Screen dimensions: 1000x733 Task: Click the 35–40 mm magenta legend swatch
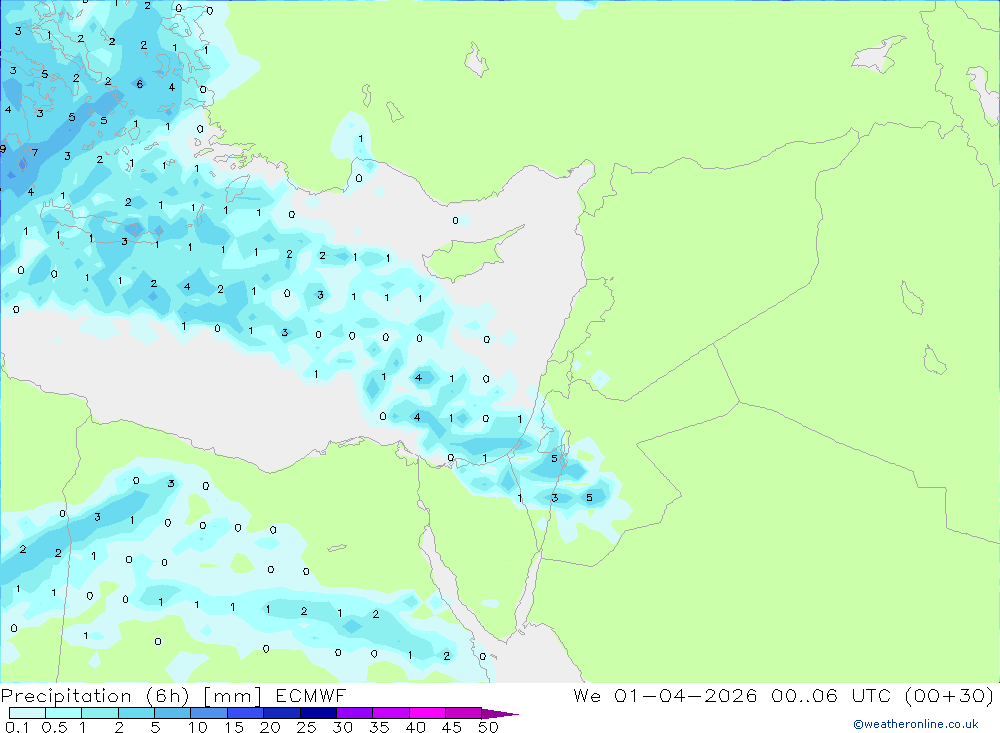point(391,713)
